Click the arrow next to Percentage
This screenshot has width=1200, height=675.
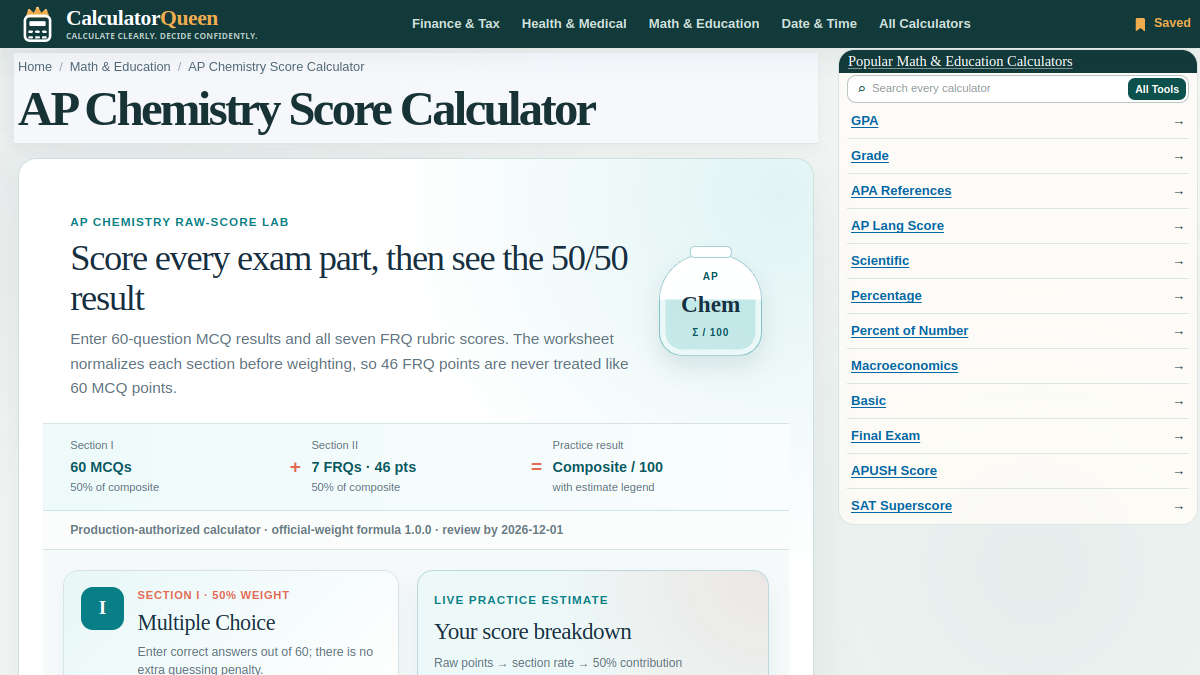(1179, 297)
